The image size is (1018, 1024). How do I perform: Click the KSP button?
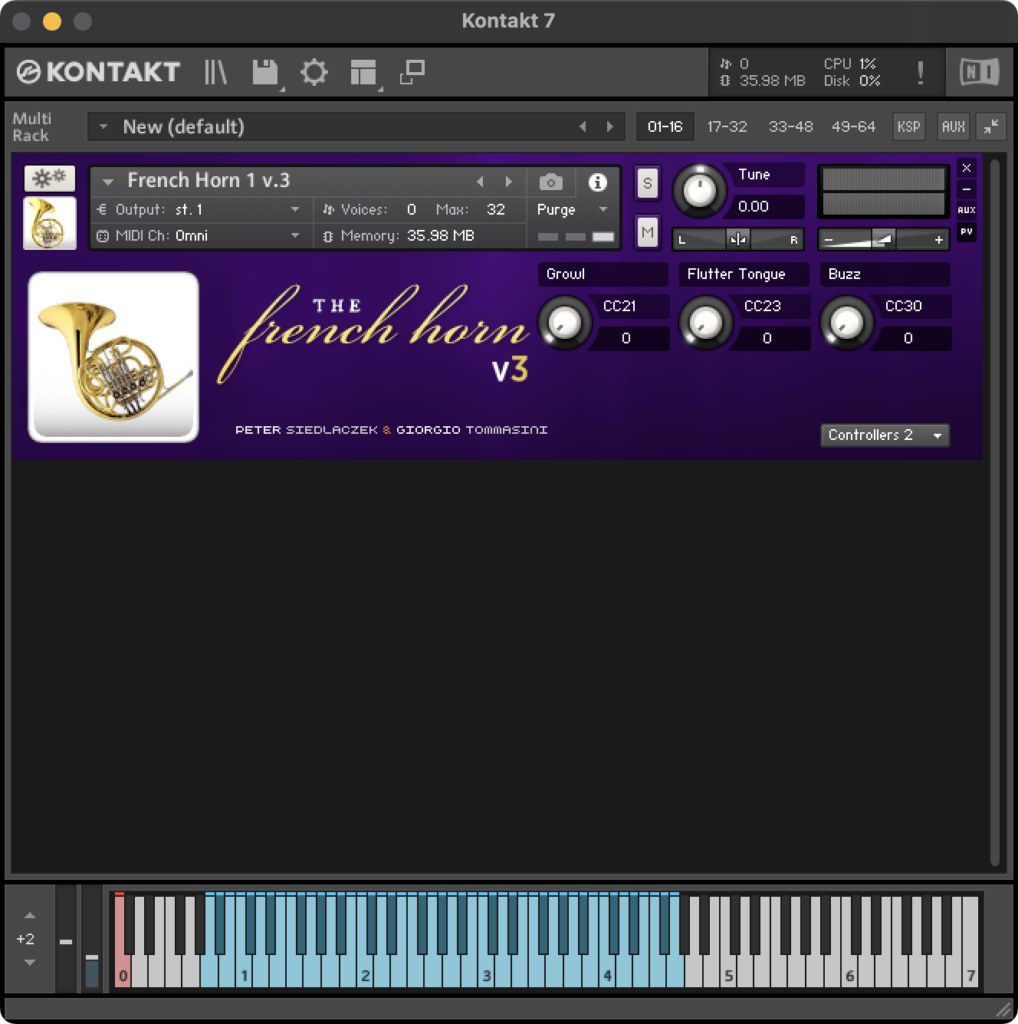pos(908,127)
